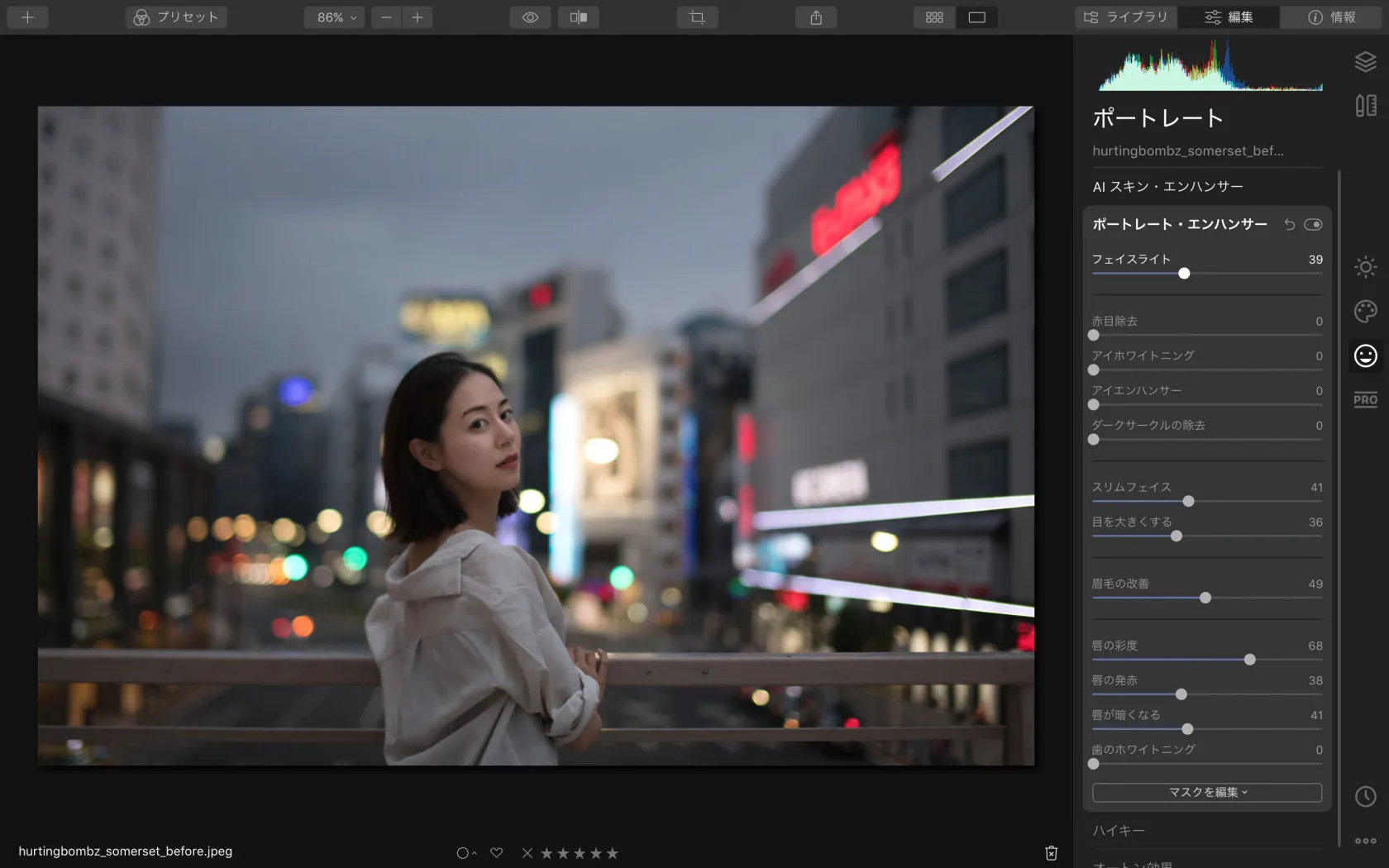Select the Essentials sun icon
The image size is (1389, 868).
click(x=1365, y=267)
